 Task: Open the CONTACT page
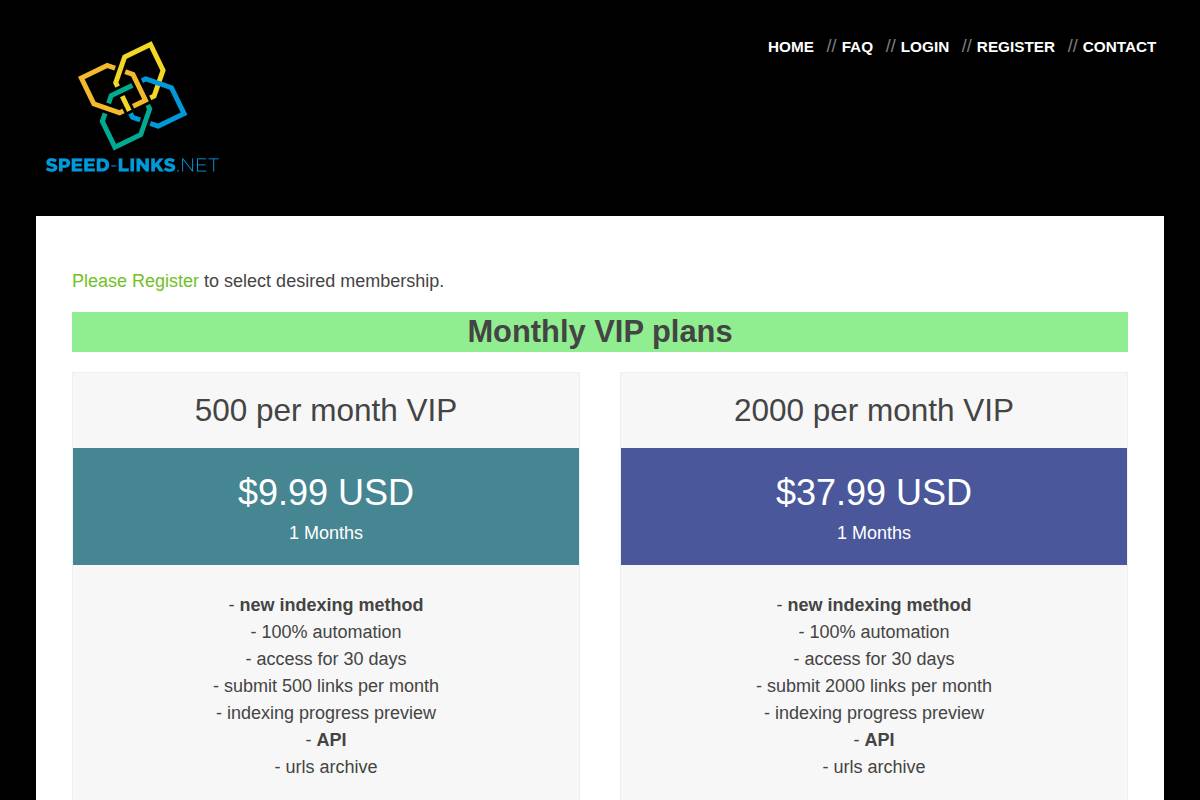click(x=1119, y=47)
